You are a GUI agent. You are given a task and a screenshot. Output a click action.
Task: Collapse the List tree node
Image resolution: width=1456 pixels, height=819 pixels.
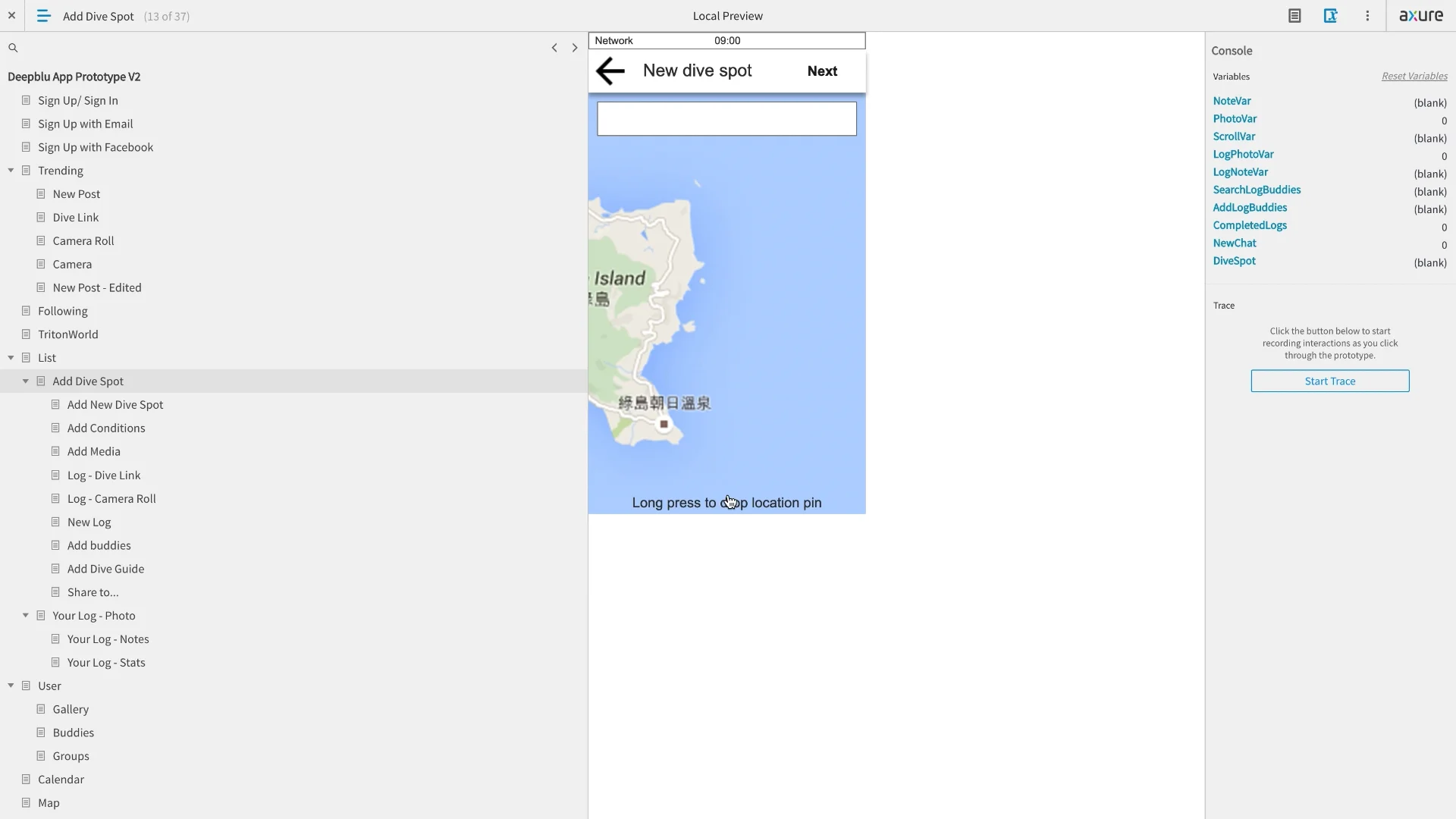click(11, 358)
